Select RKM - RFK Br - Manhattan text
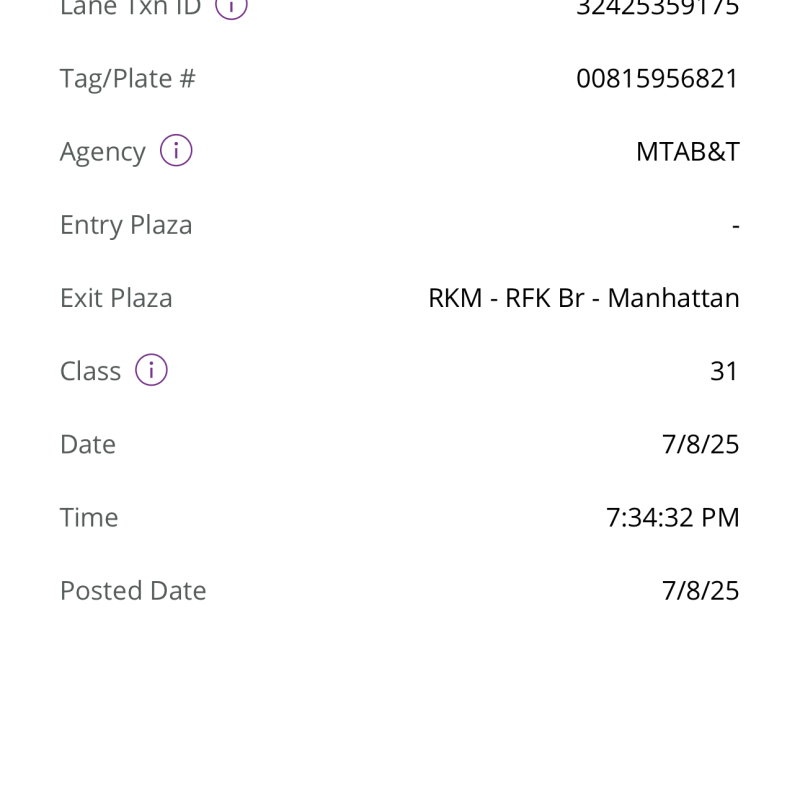Image resolution: width=800 pixels, height=800 pixels. point(583,298)
